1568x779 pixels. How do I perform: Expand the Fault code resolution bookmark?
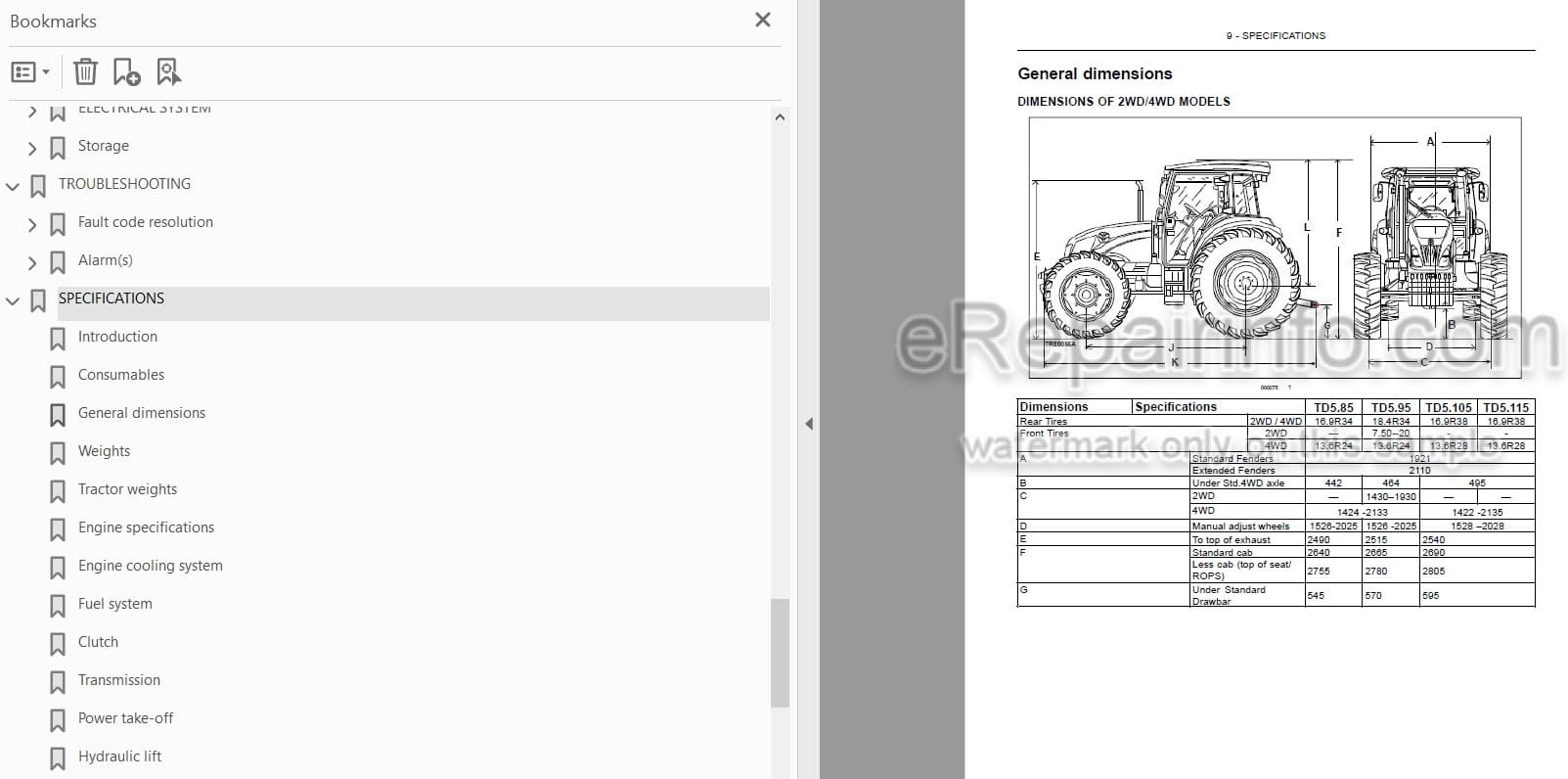pyautogui.click(x=32, y=225)
